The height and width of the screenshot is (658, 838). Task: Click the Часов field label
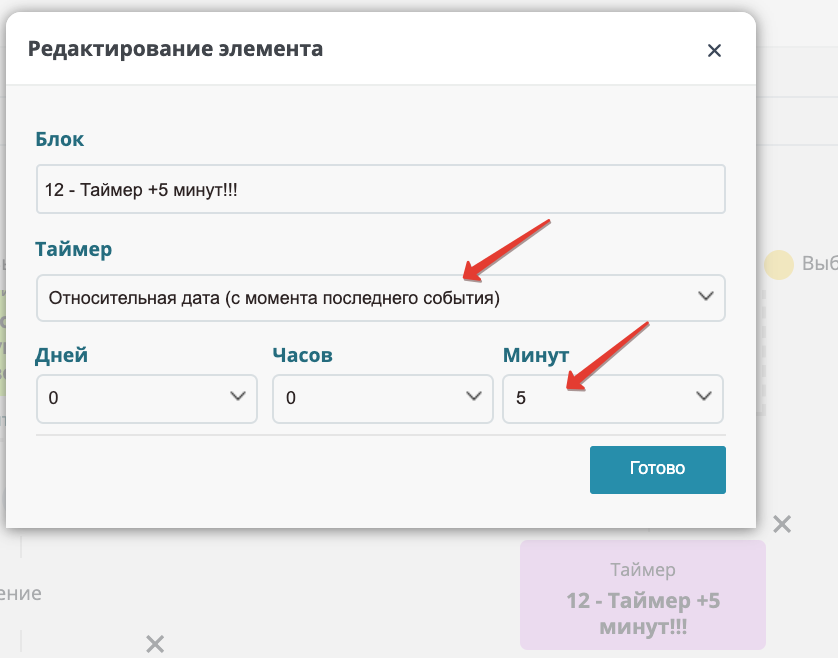[302, 355]
